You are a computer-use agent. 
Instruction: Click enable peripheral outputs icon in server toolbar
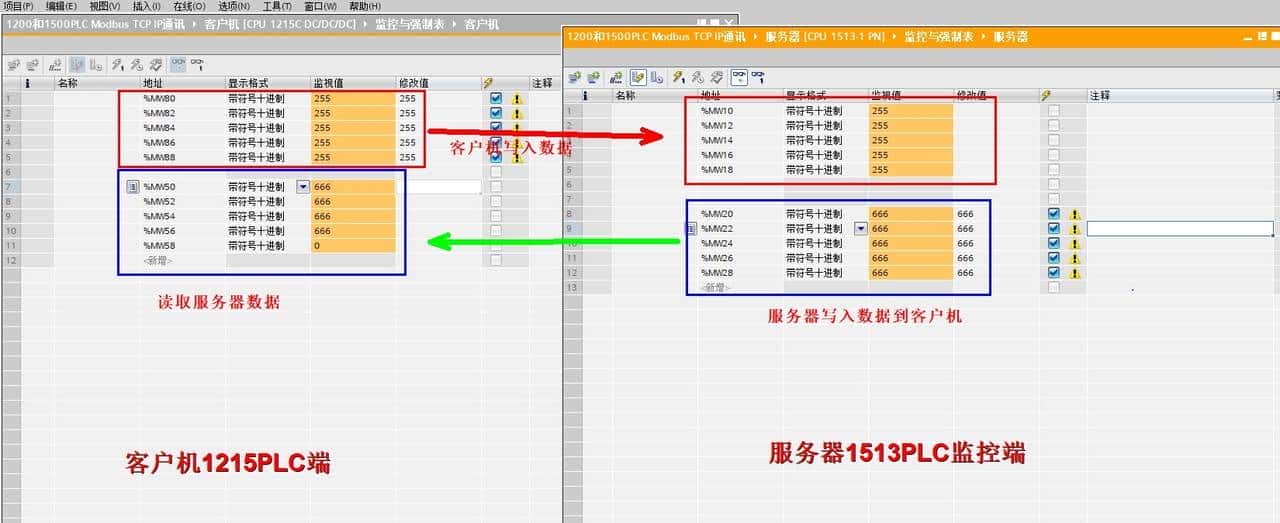[x=717, y=76]
